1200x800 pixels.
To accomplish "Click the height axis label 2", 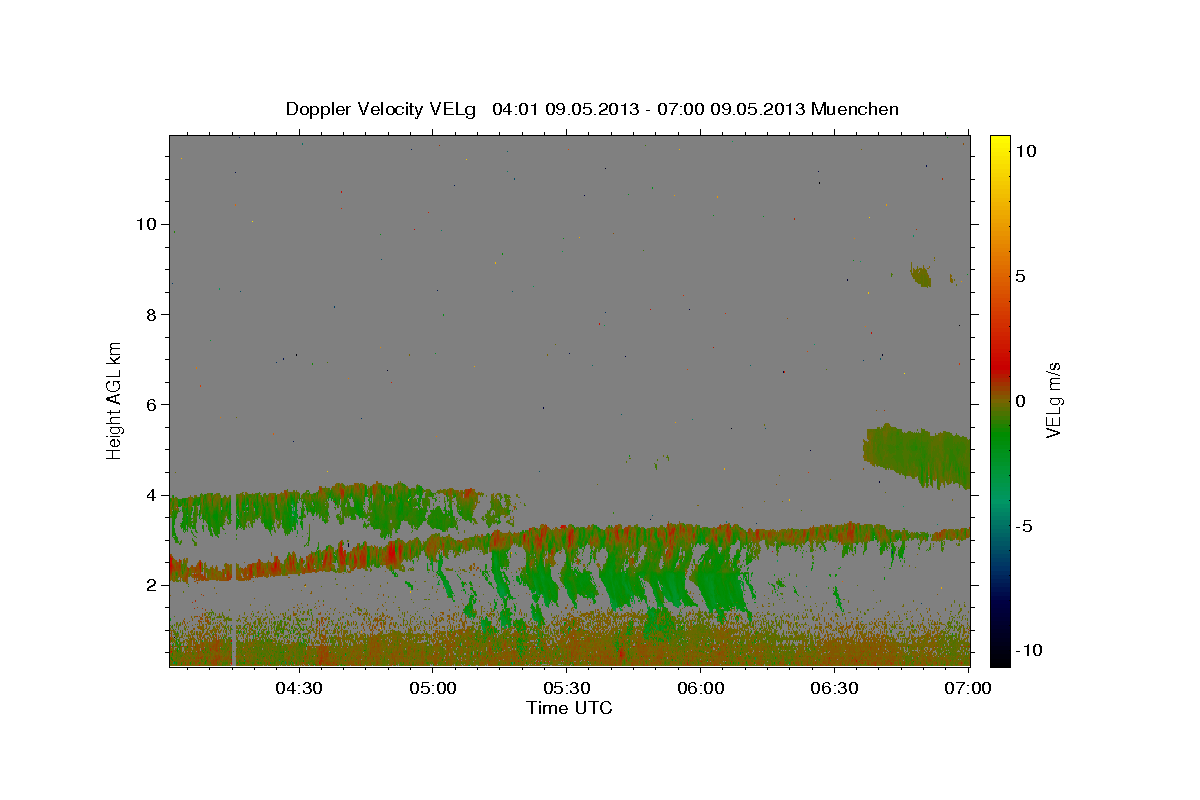I will click(x=149, y=585).
